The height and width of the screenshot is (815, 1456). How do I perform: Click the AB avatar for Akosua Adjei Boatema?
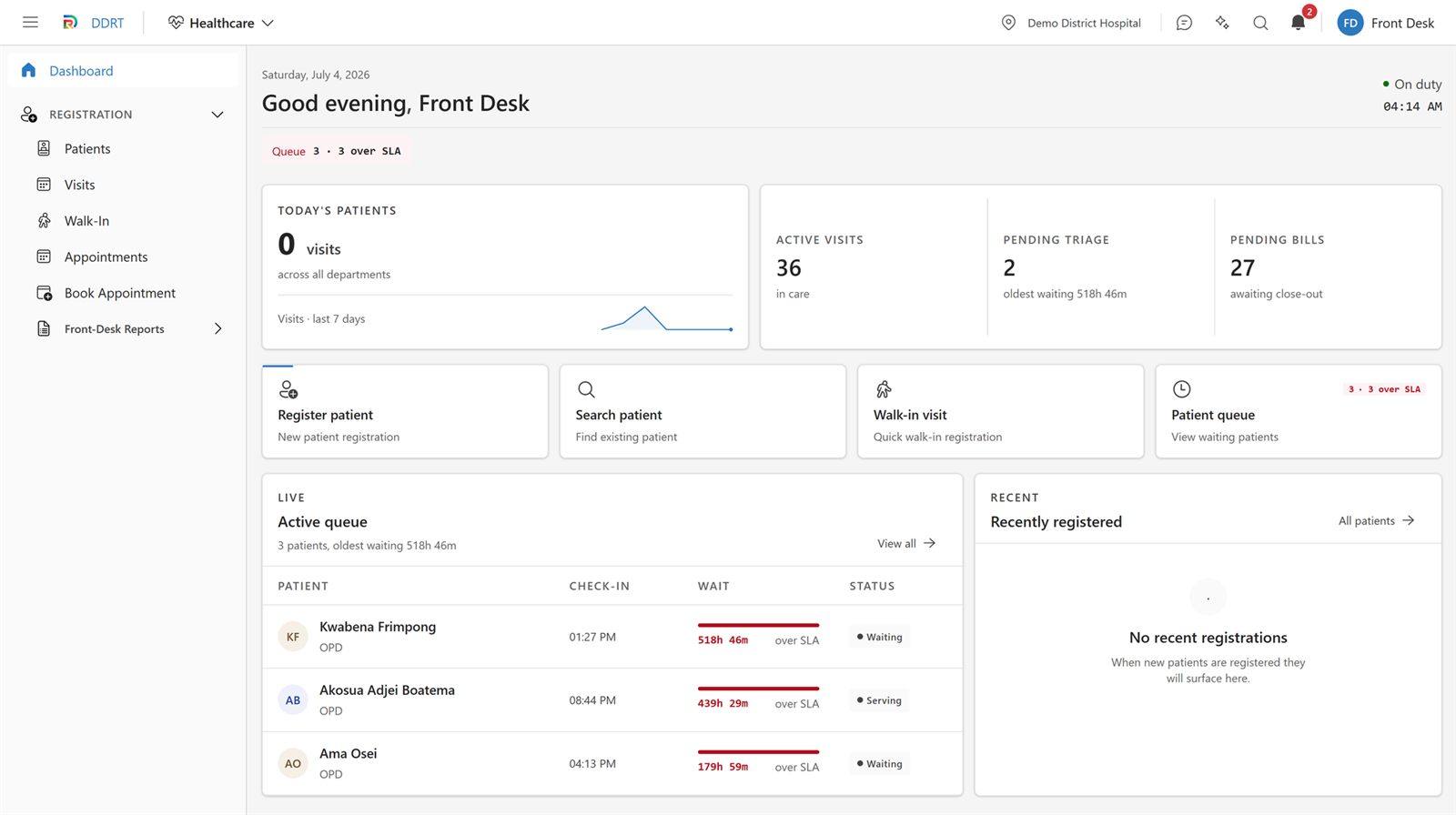[293, 700]
